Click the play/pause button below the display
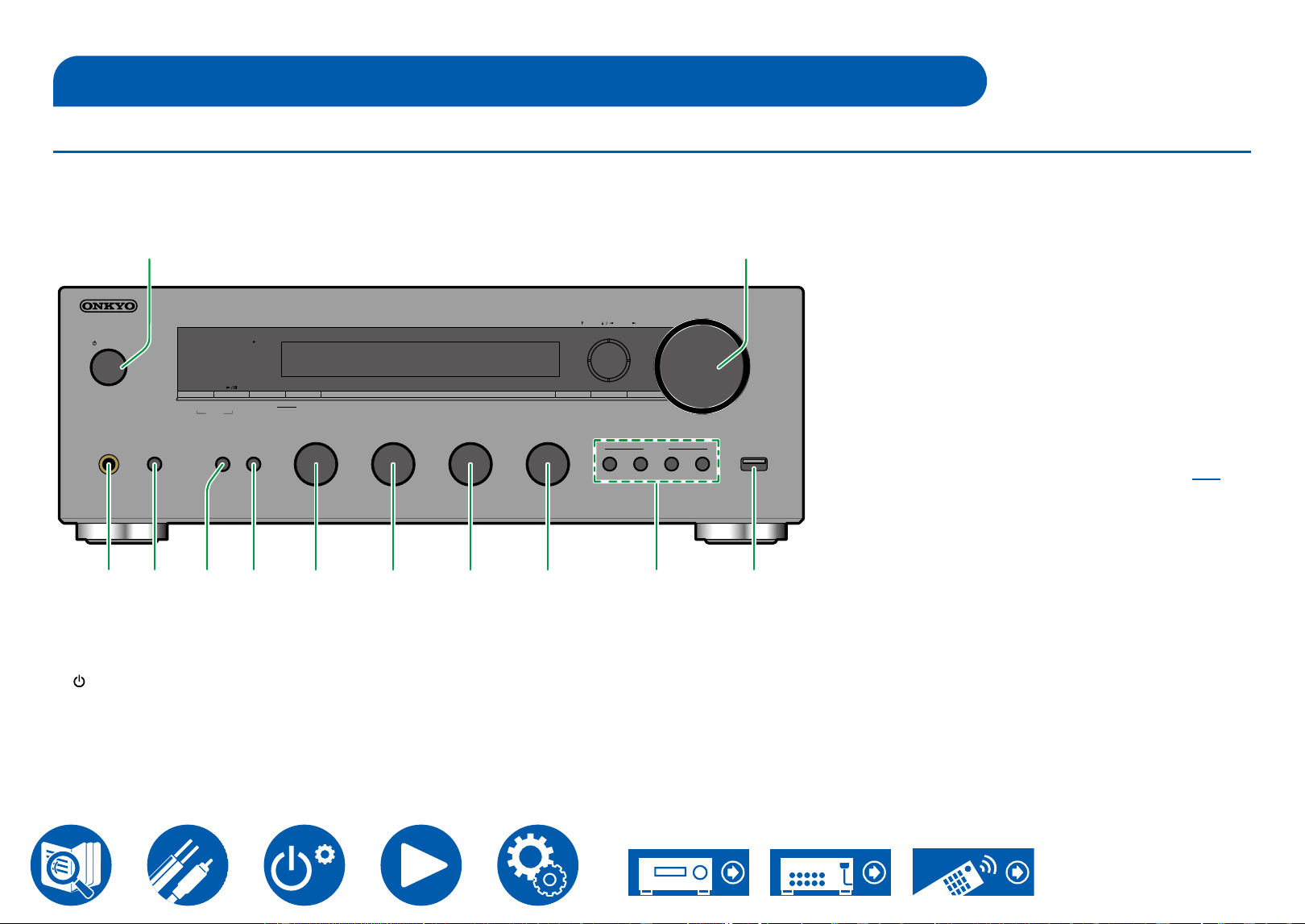Screen dimensions: 1305x924 point(231,394)
